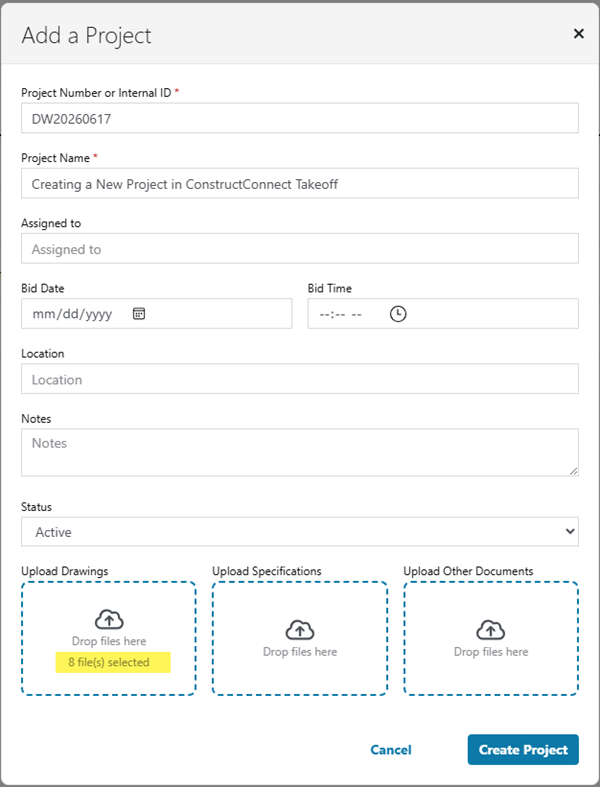Click 'Drop files here' under Upload Drawings
This screenshot has width=600, height=787.
pyautogui.click(x=109, y=641)
